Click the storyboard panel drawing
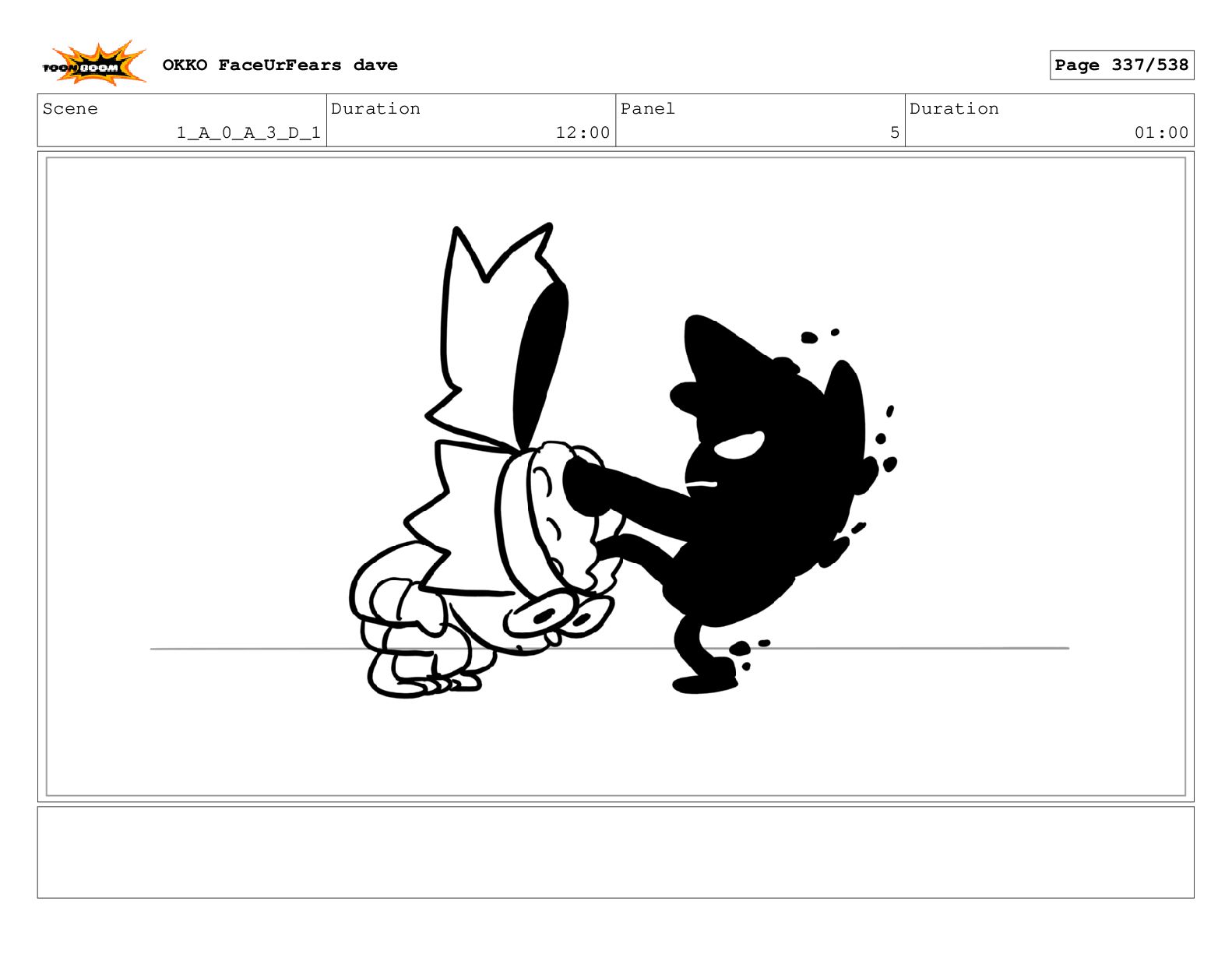This screenshot has width=1232, height=954. [615, 477]
